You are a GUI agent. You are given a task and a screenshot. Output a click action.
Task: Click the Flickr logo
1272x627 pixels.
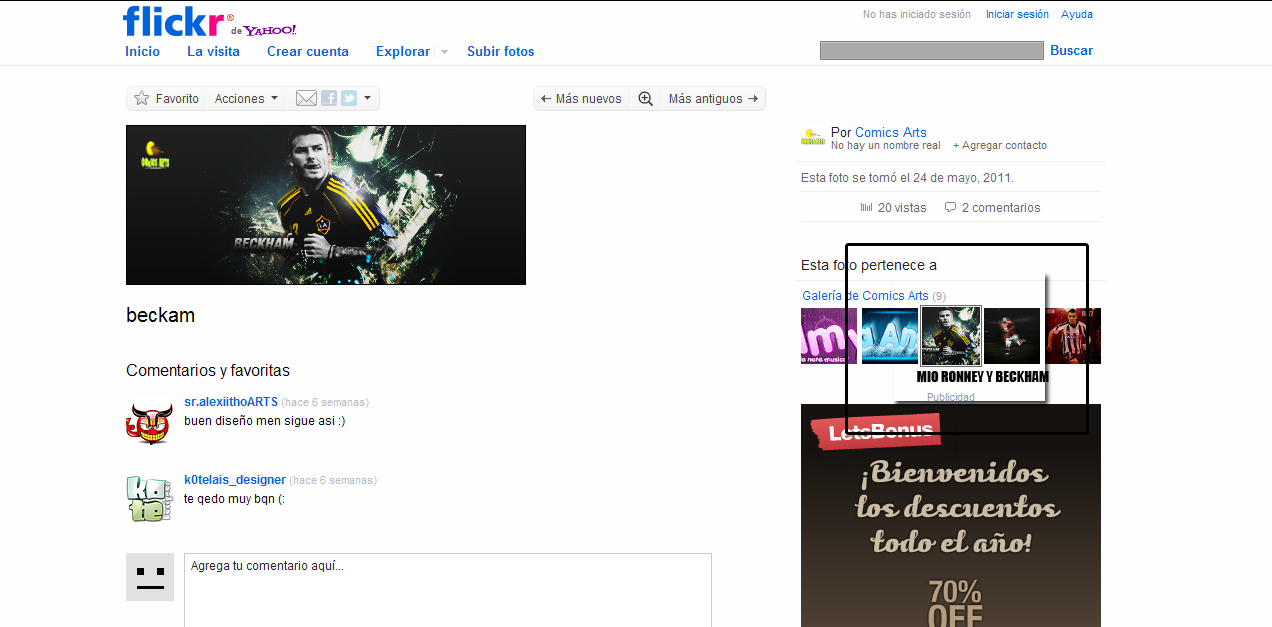175,21
